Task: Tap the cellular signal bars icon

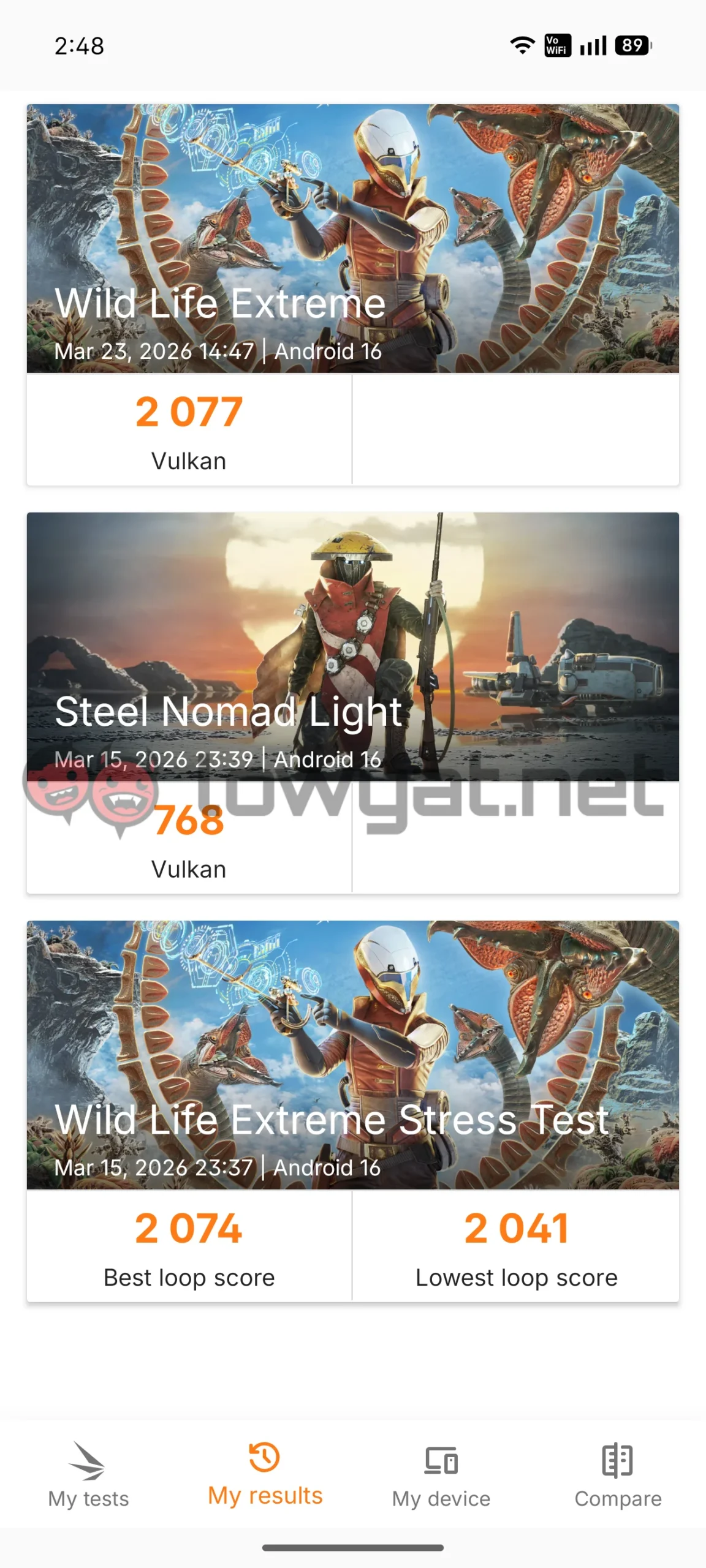Action: point(593,45)
